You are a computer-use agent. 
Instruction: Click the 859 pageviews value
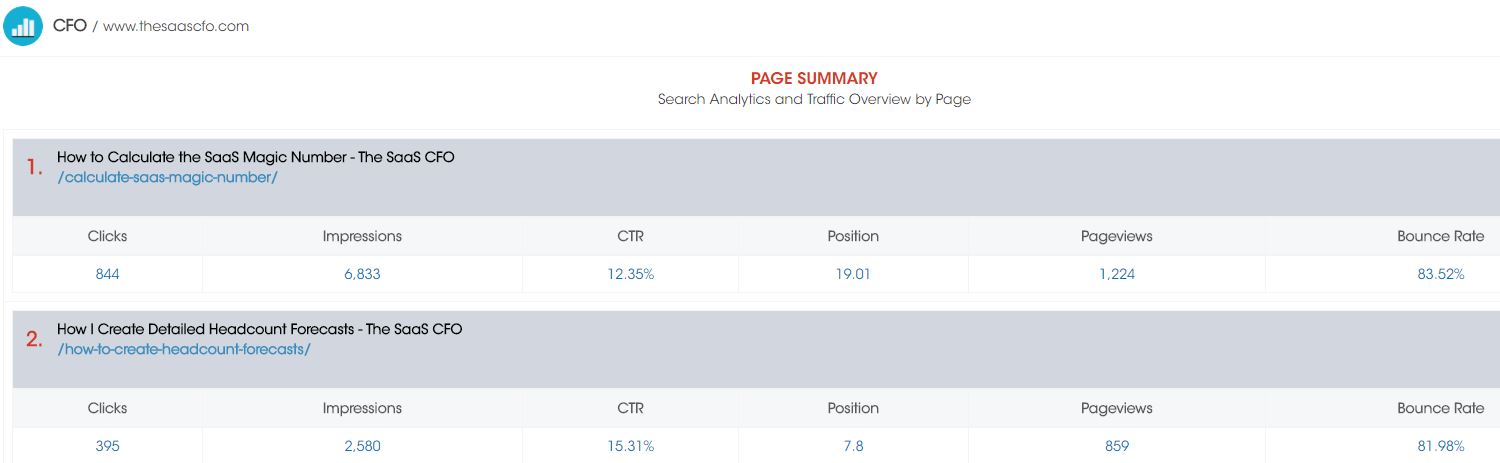pos(1117,446)
